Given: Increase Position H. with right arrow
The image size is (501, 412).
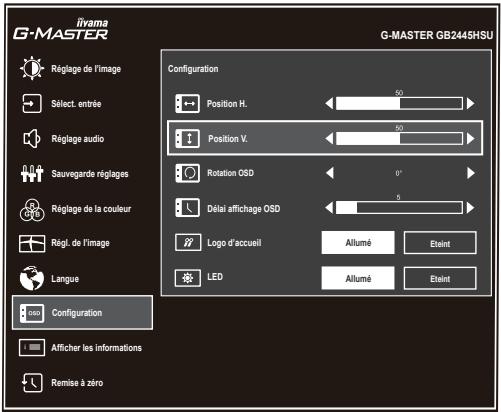Looking at the screenshot, I should point(470,104).
